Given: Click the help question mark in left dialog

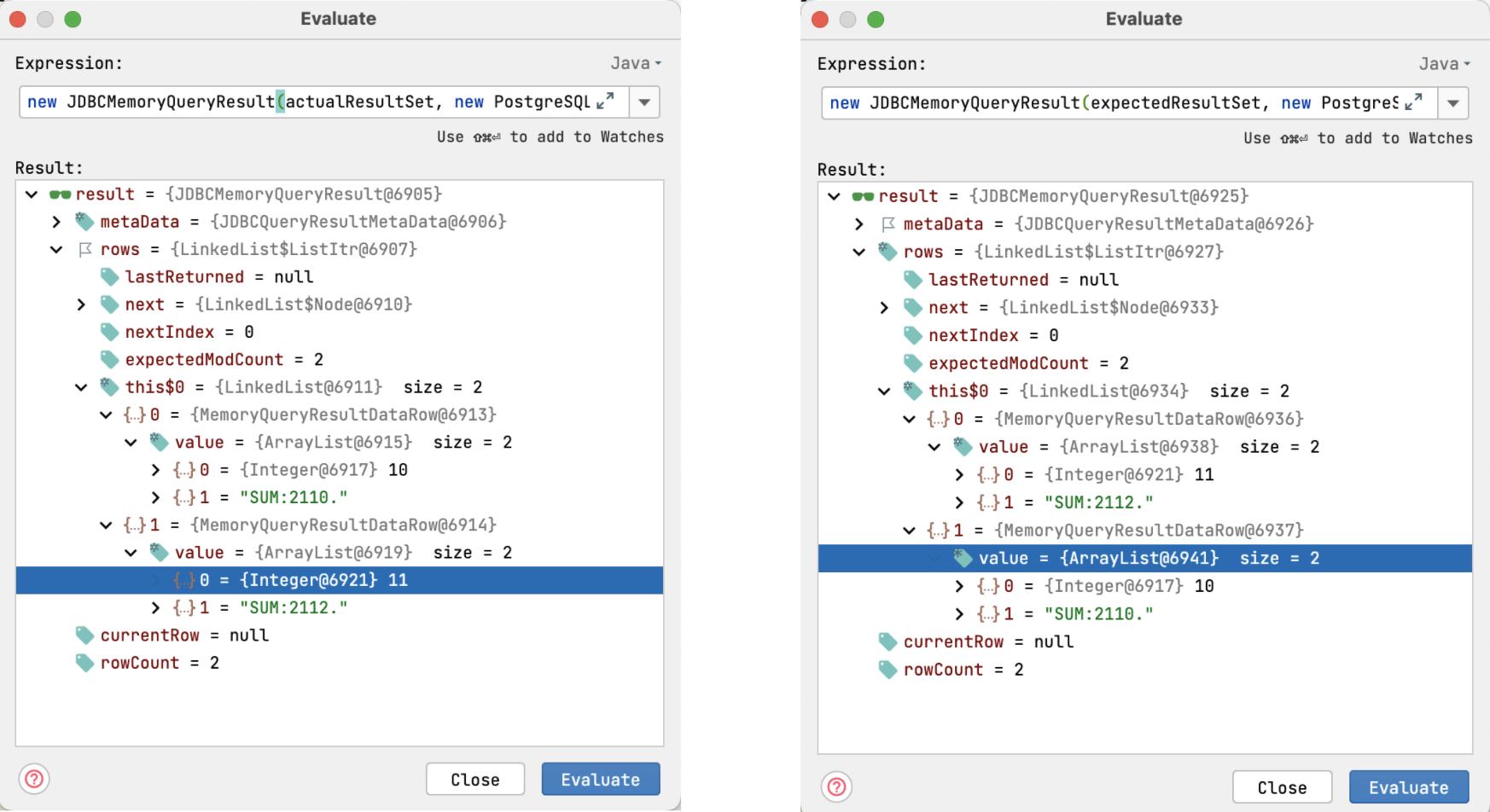Looking at the screenshot, I should 34,779.
